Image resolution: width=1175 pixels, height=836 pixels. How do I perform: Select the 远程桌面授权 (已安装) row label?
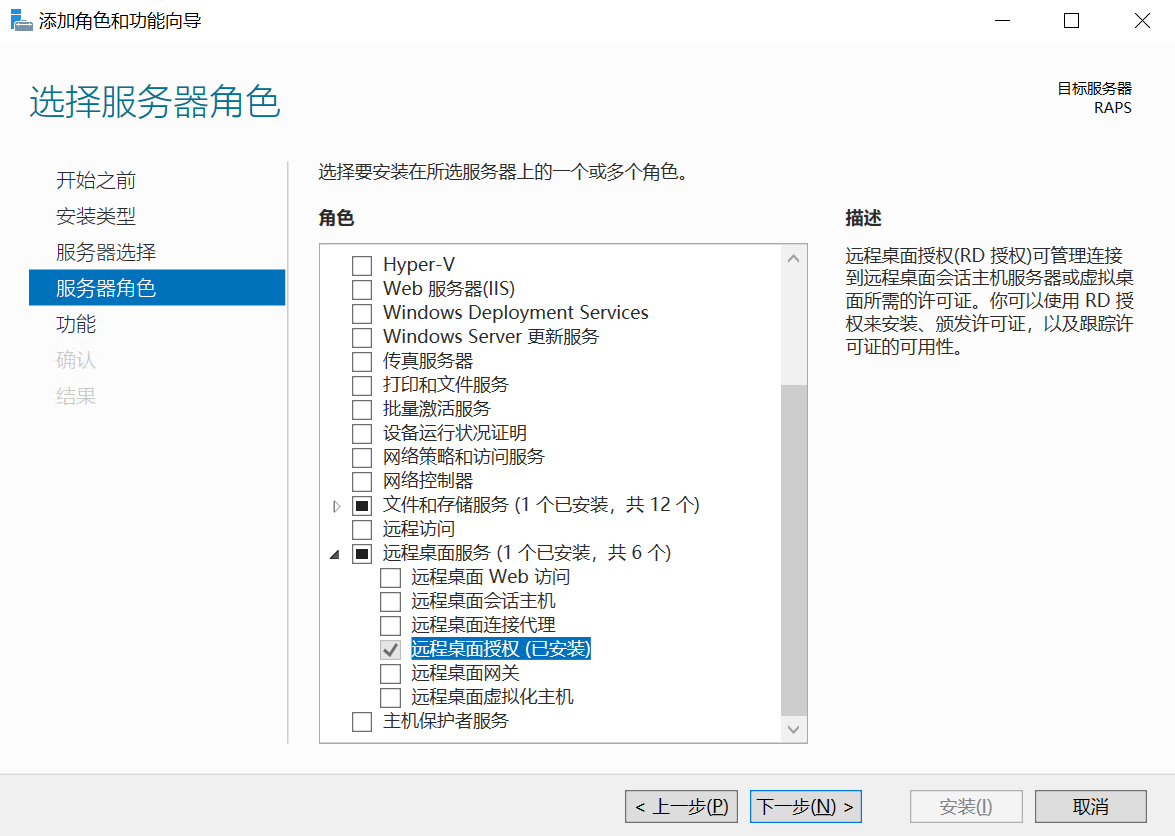click(501, 649)
